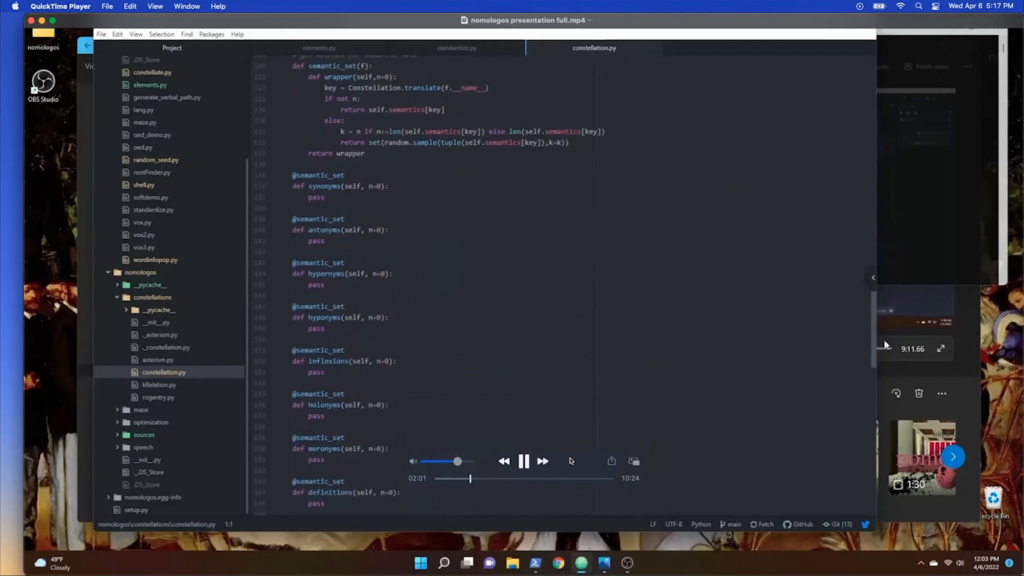The width and height of the screenshot is (1024, 576).
Task: Mute audio with the speaker icon
Action: (x=413, y=461)
